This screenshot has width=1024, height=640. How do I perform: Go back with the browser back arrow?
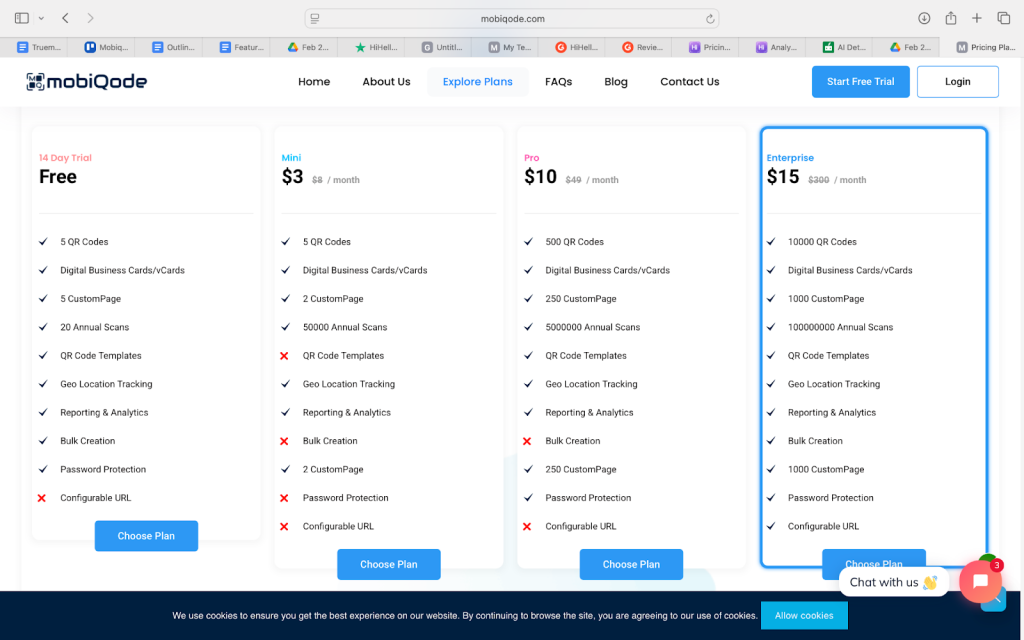tap(66, 18)
